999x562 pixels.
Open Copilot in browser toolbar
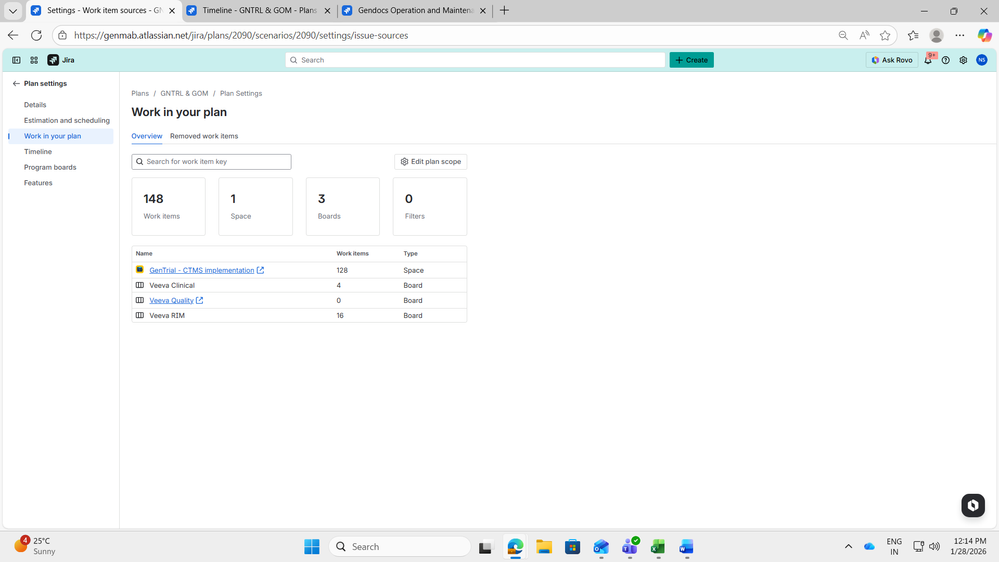pos(984,36)
